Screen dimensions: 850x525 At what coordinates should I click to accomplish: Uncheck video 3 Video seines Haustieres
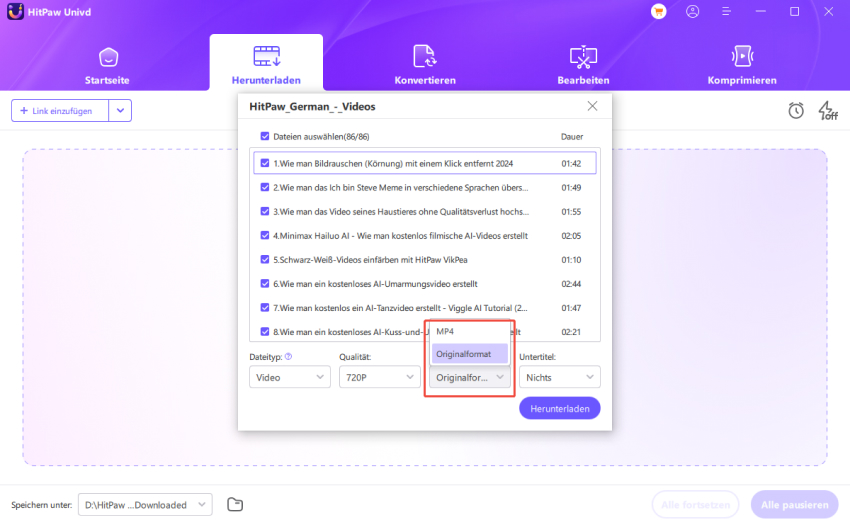click(265, 211)
